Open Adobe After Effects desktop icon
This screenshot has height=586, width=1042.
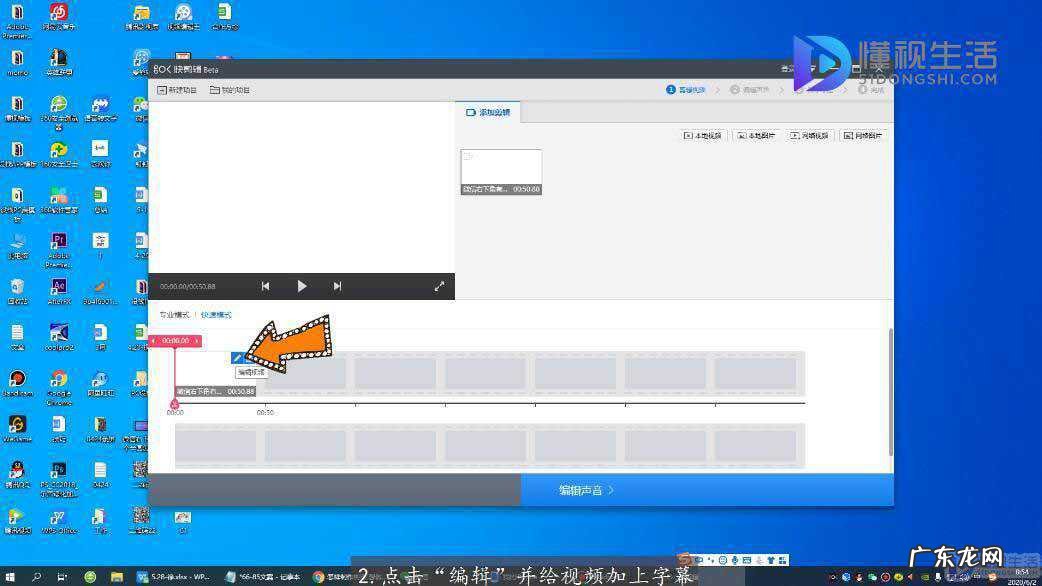58,291
